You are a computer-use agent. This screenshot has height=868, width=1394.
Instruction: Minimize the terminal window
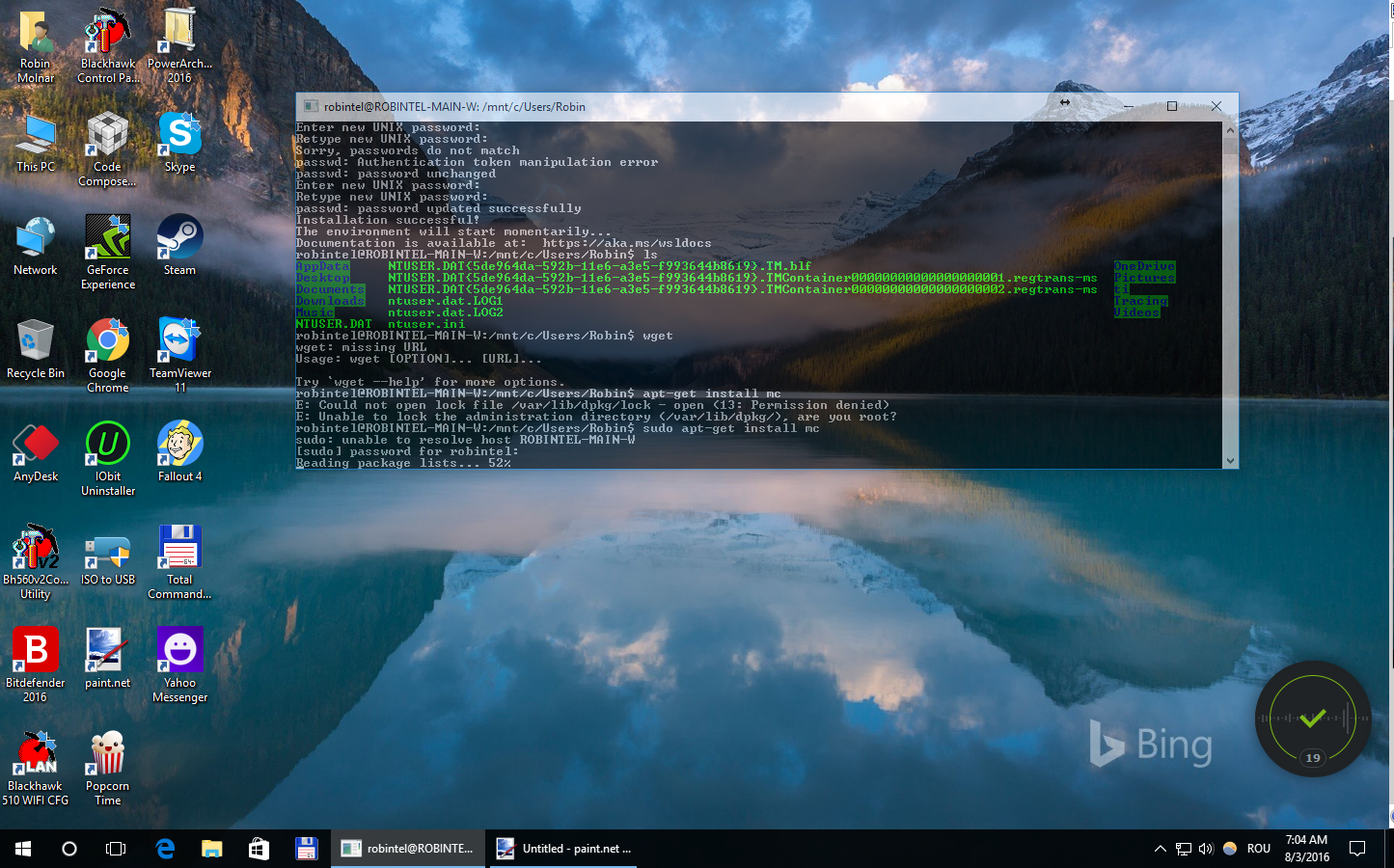(x=1128, y=106)
